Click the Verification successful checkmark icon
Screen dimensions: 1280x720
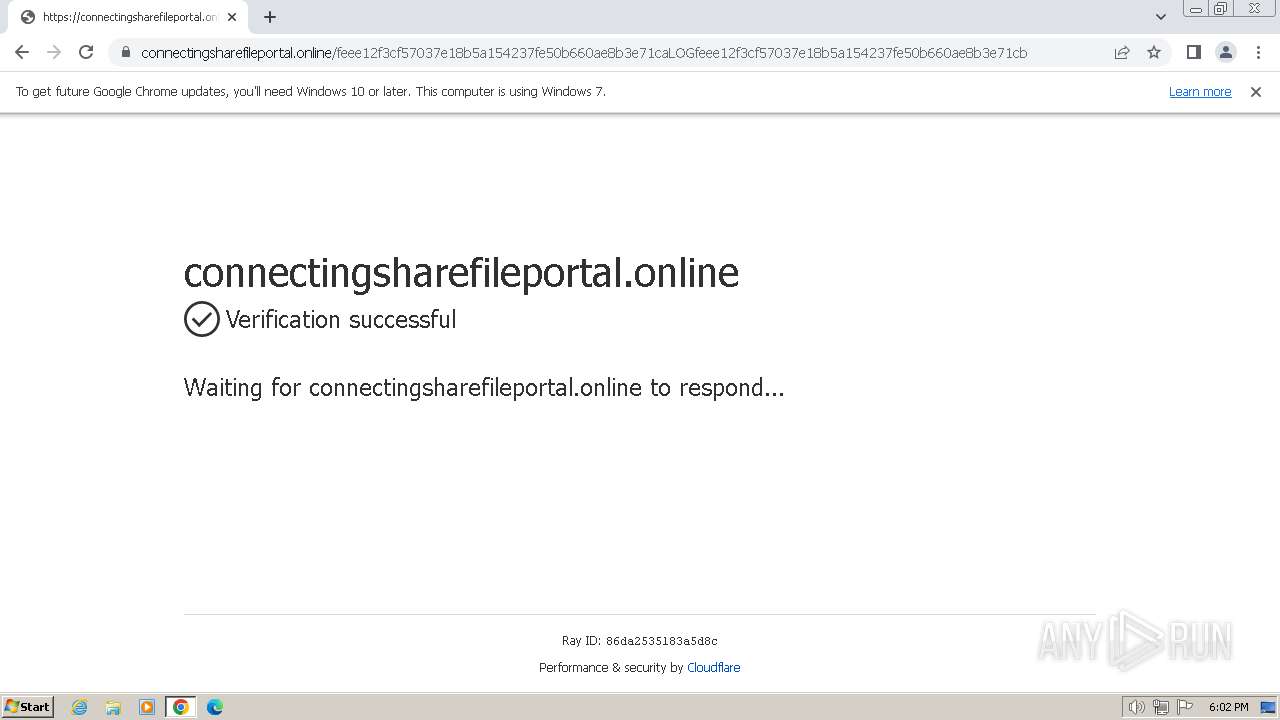(201, 319)
